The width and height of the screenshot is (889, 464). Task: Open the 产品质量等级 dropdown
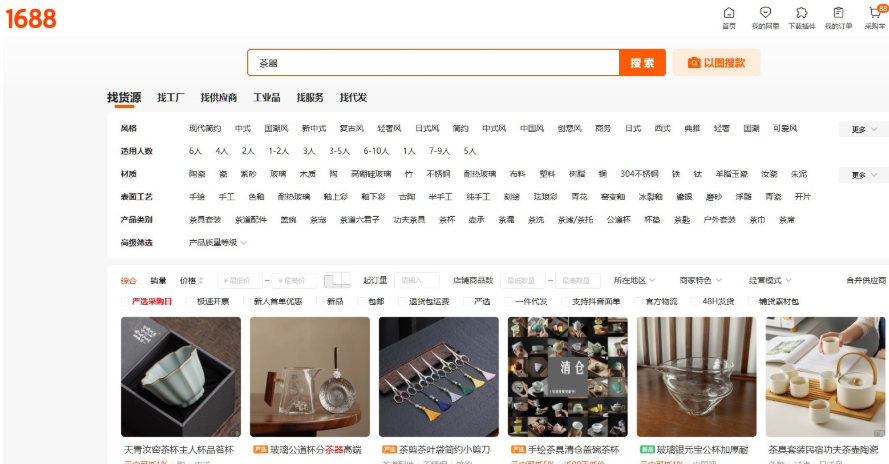tap(218, 243)
